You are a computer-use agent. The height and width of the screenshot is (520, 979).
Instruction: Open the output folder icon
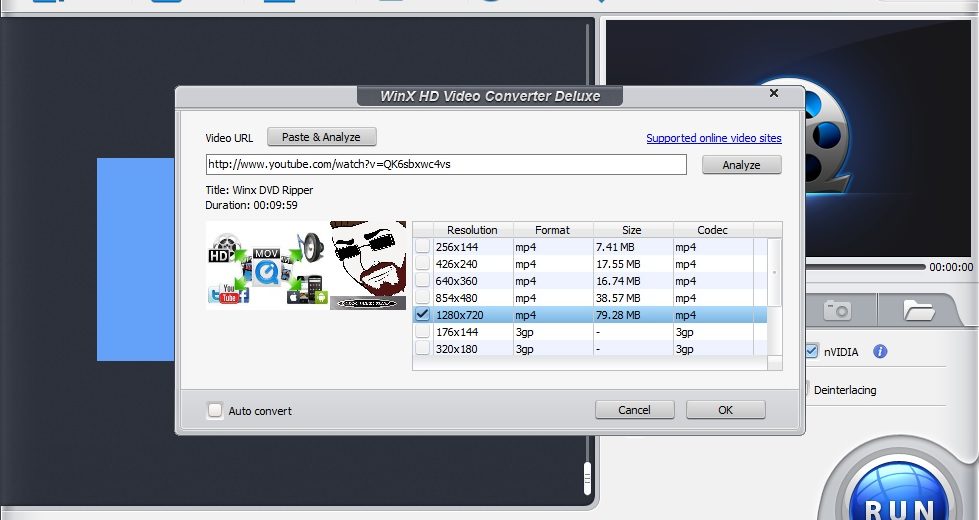tap(918, 310)
